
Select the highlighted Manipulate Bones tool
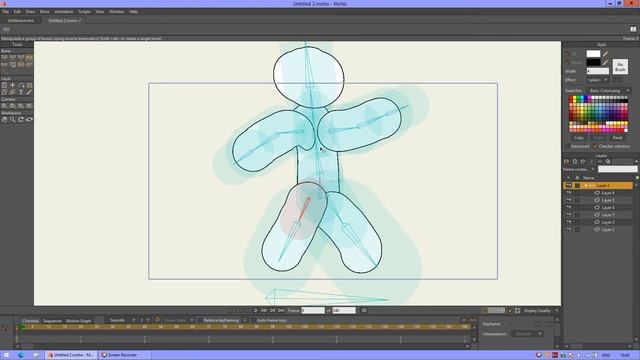29,58
